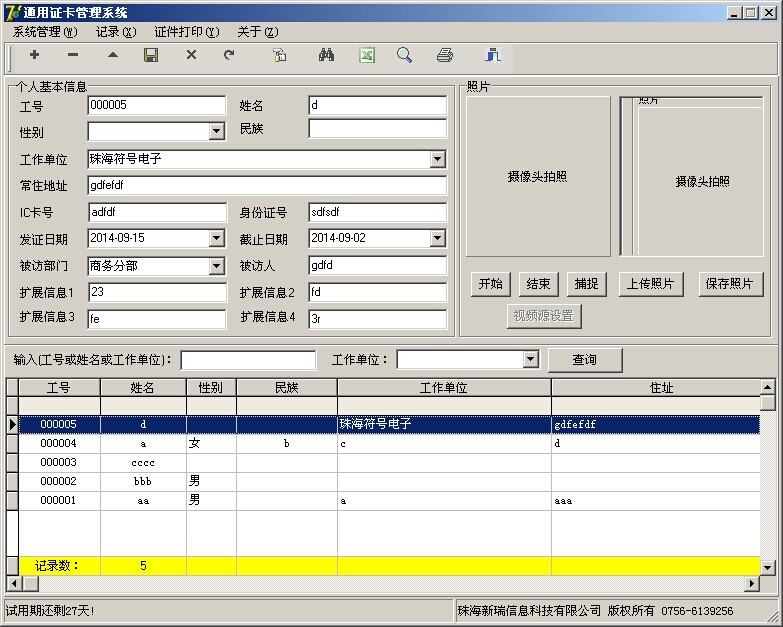The image size is (783, 627).
Task: Click the 查询 button
Action: click(585, 359)
